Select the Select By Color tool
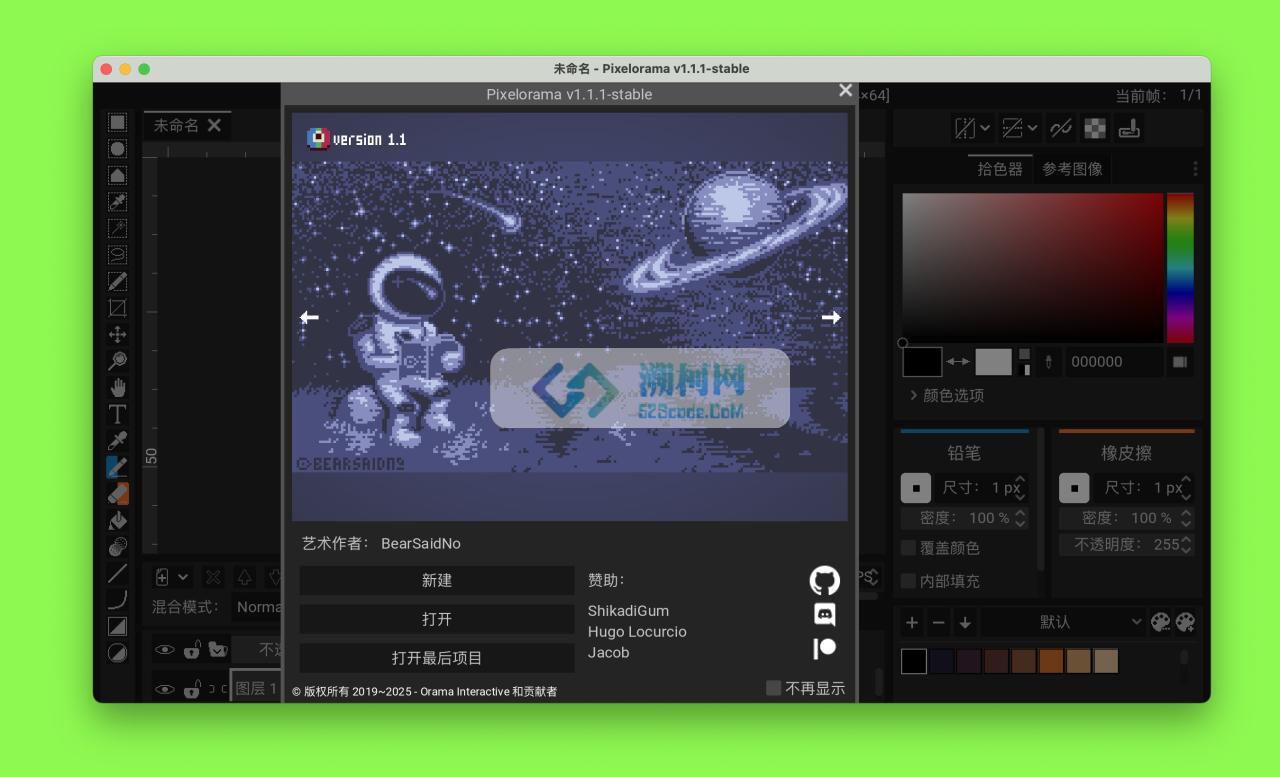The height and width of the screenshot is (777, 1280). tap(117, 202)
